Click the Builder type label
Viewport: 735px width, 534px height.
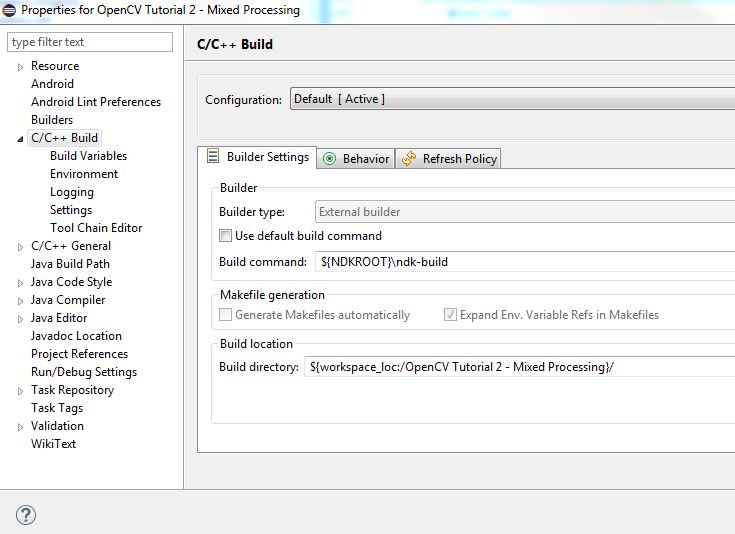pyautogui.click(x=252, y=212)
